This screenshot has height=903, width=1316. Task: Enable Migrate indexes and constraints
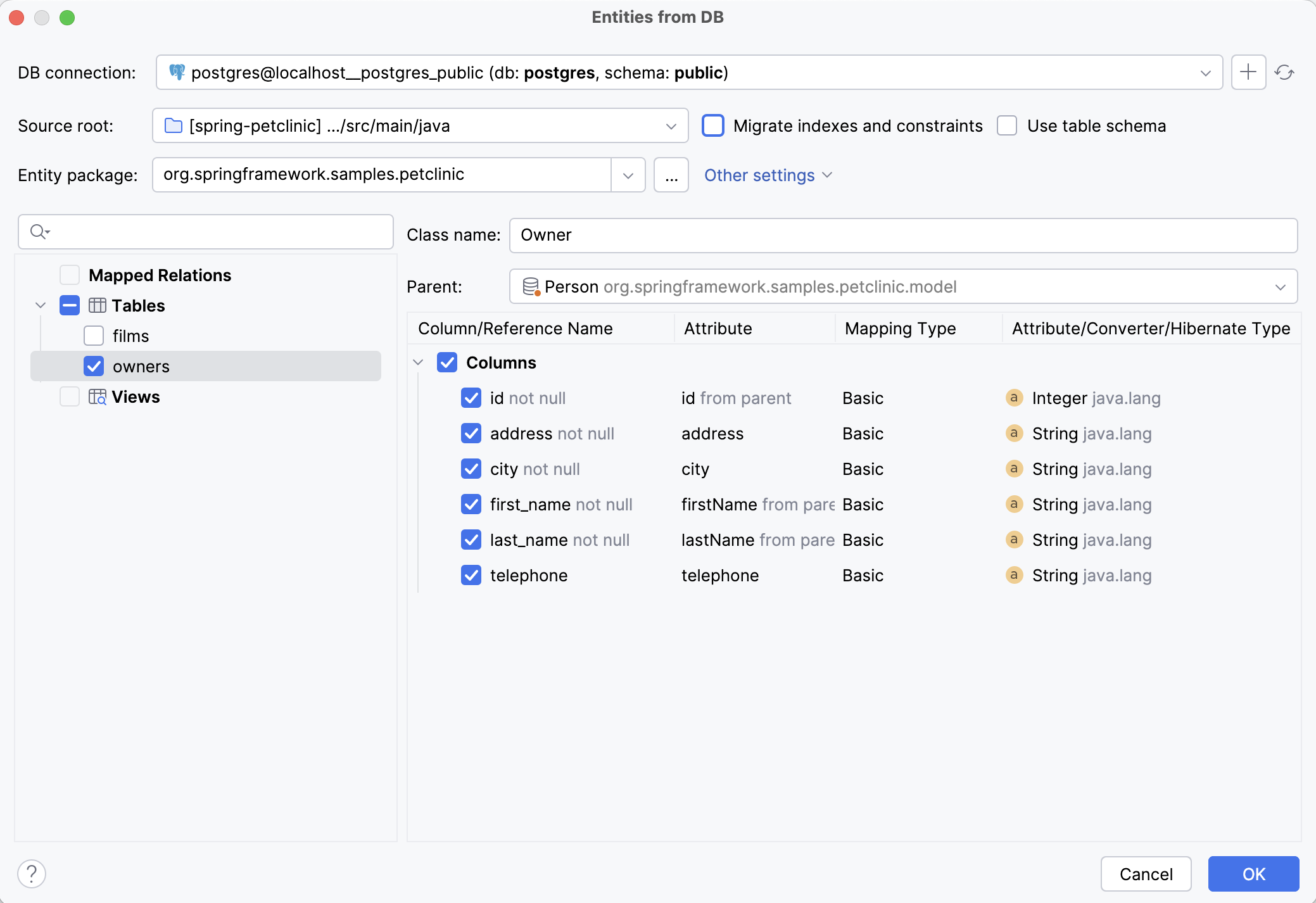tap(713, 125)
